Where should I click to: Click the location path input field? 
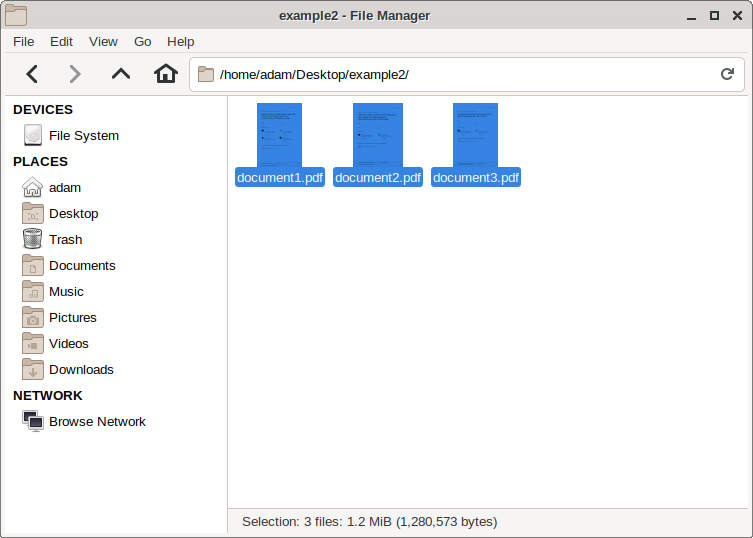pos(460,74)
